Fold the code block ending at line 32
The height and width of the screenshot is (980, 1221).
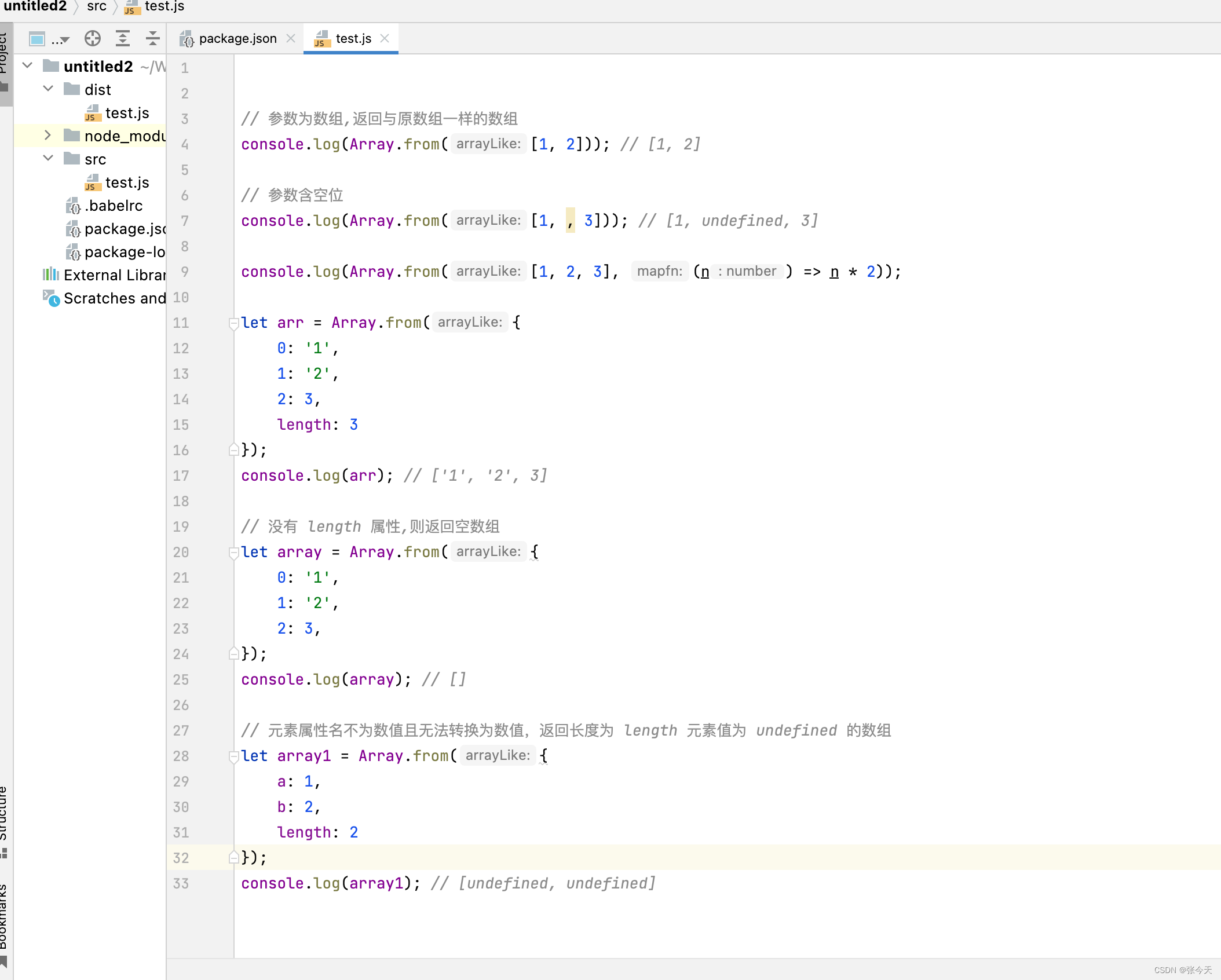(x=234, y=857)
